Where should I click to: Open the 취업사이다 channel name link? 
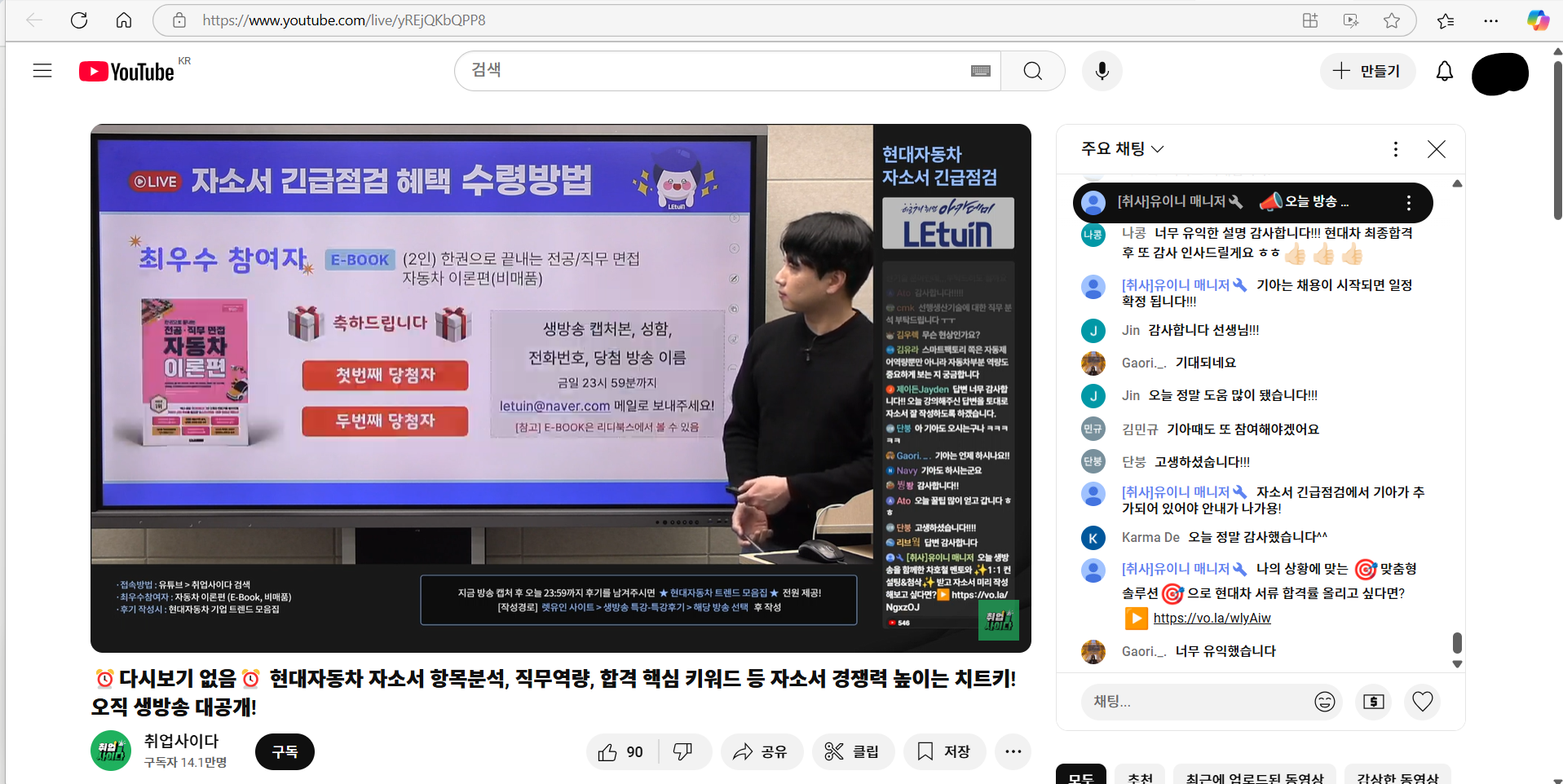coord(181,741)
